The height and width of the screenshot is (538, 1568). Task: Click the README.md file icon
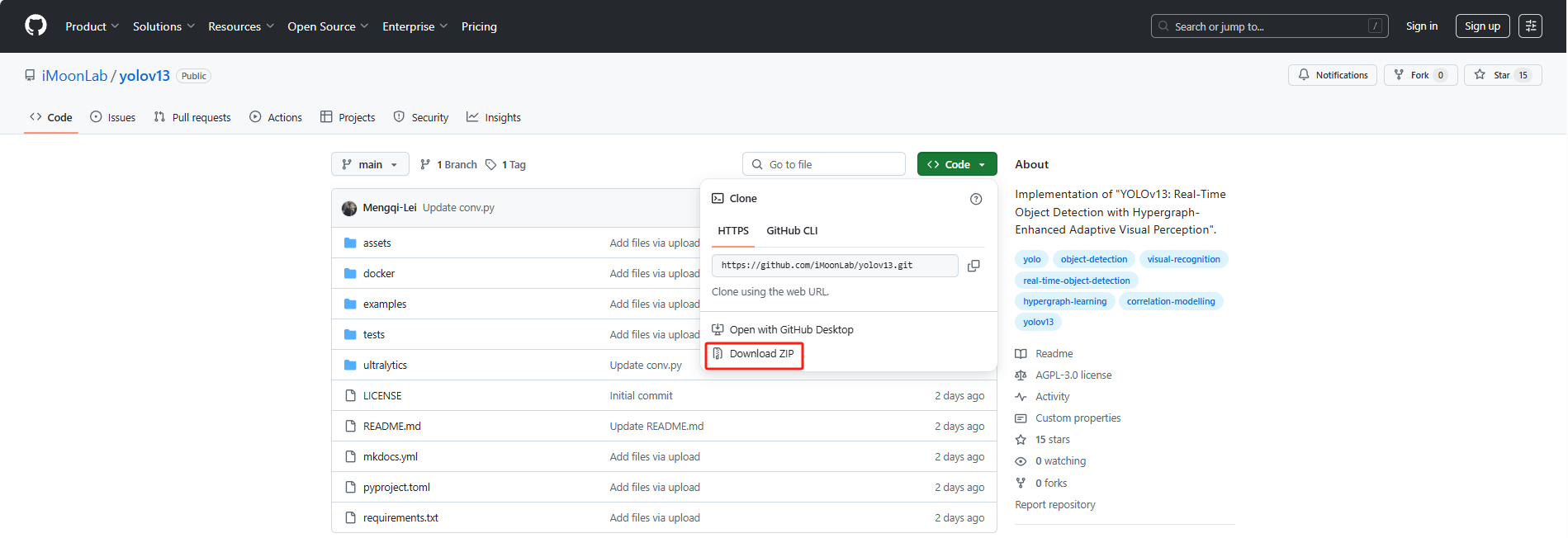point(350,426)
